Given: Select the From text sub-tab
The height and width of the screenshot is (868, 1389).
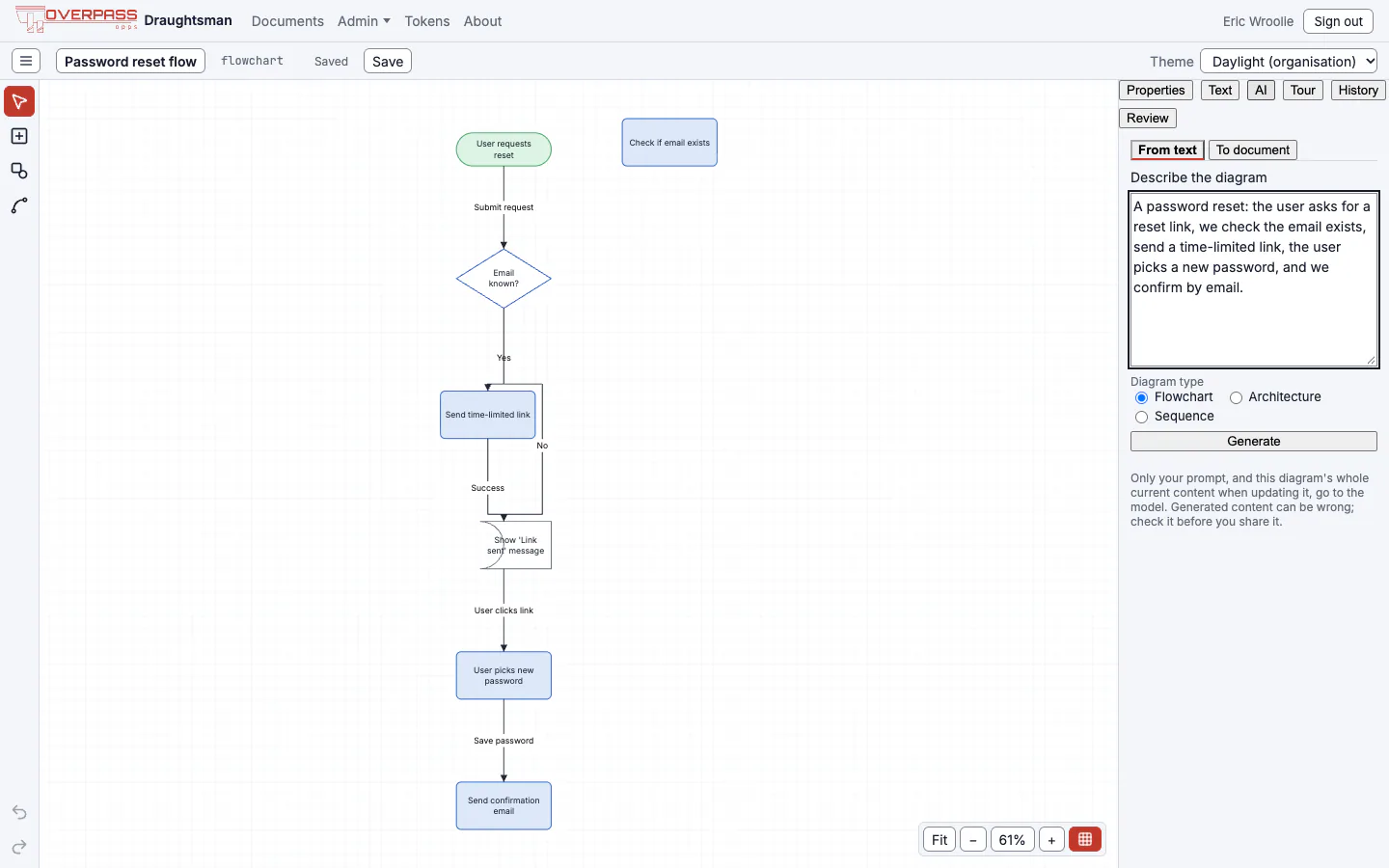Looking at the screenshot, I should (x=1167, y=149).
